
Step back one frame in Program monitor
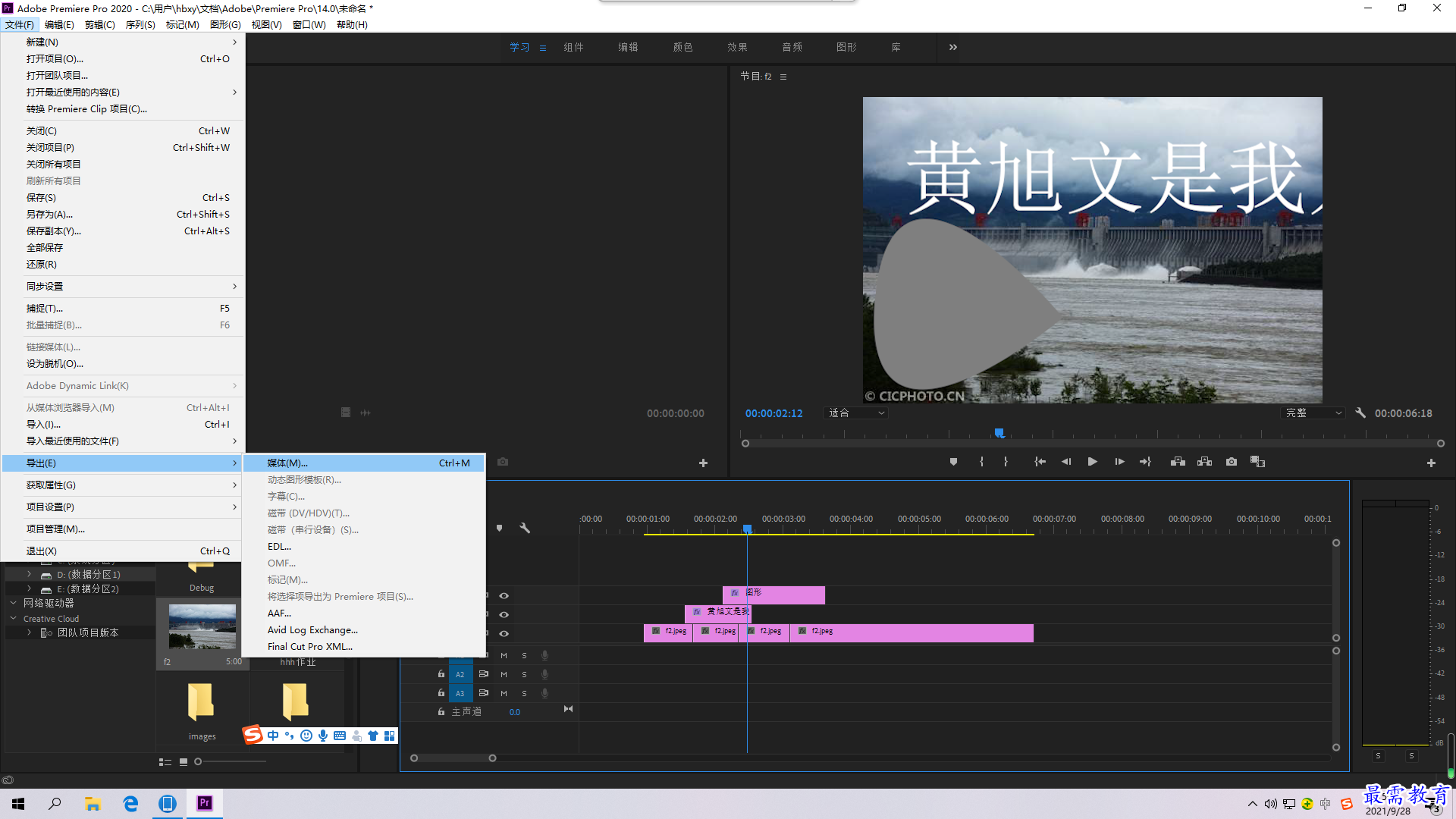1066,462
